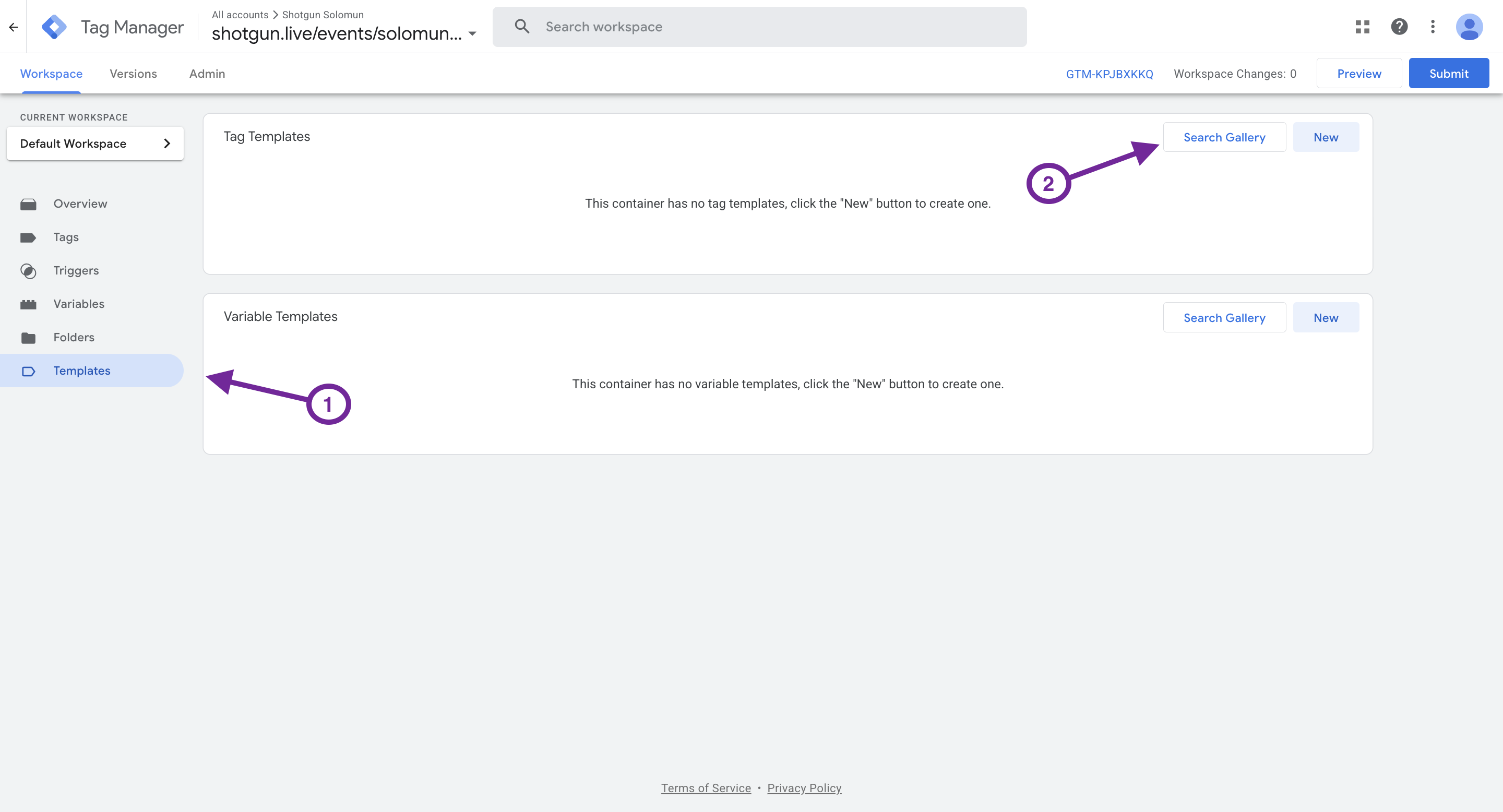Click the account avatar
Viewport: 1503px width, 812px height.
coord(1469,27)
